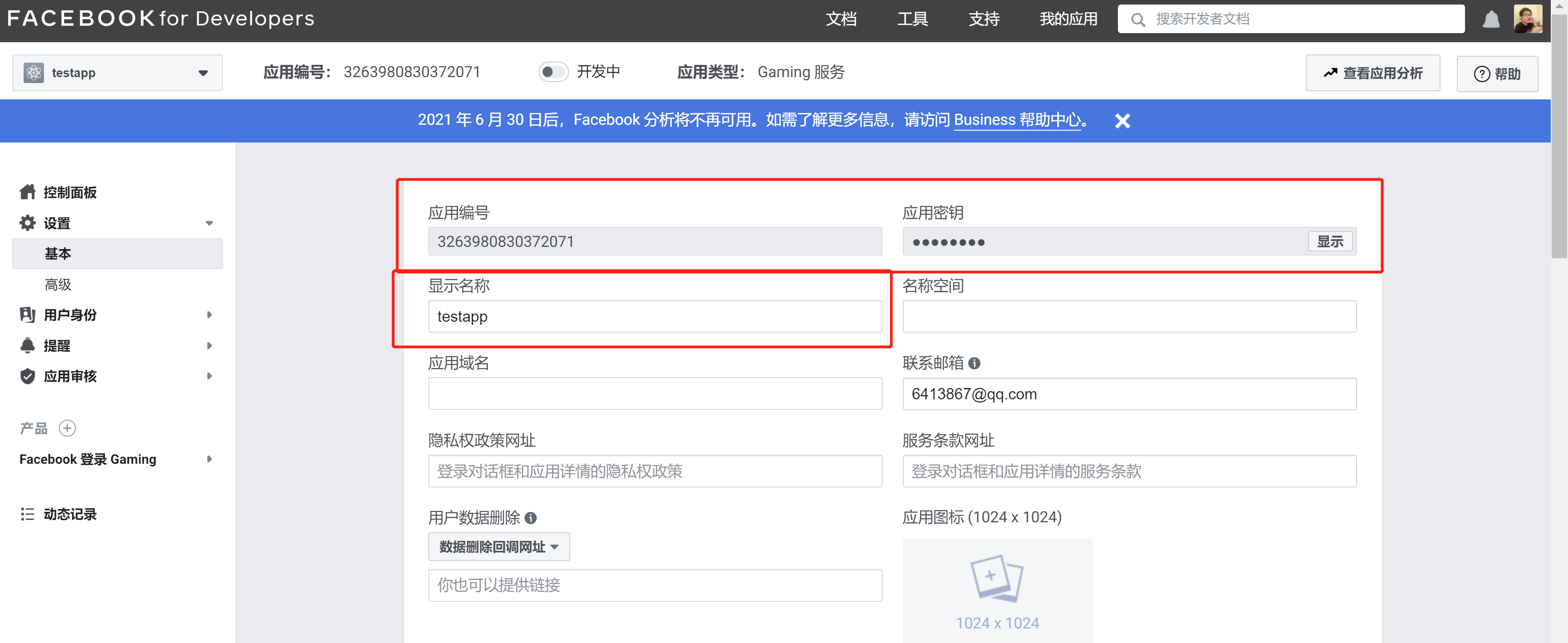This screenshot has height=643, width=1568.
Task: Expand the 用户身份 submenu arrow
Action: (210, 315)
